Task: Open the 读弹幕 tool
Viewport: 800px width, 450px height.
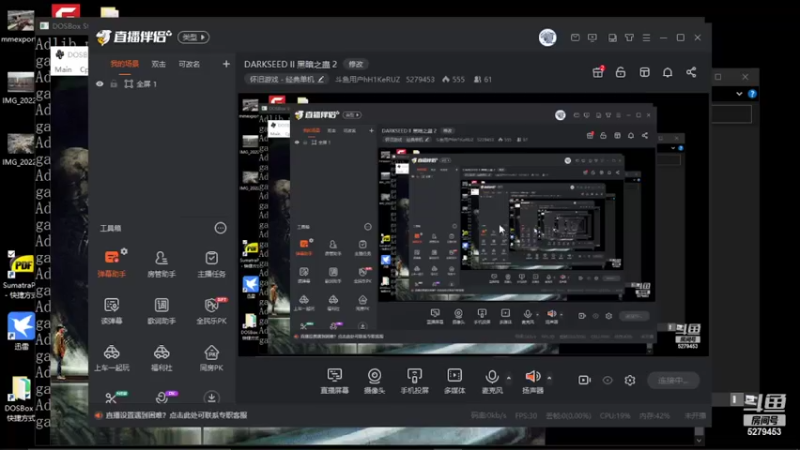Action: point(112,311)
